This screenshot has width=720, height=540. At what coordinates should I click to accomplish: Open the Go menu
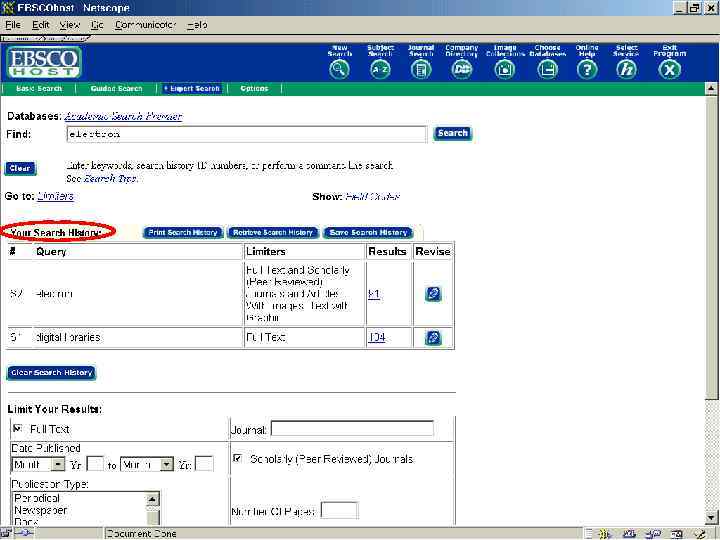click(97, 25)
